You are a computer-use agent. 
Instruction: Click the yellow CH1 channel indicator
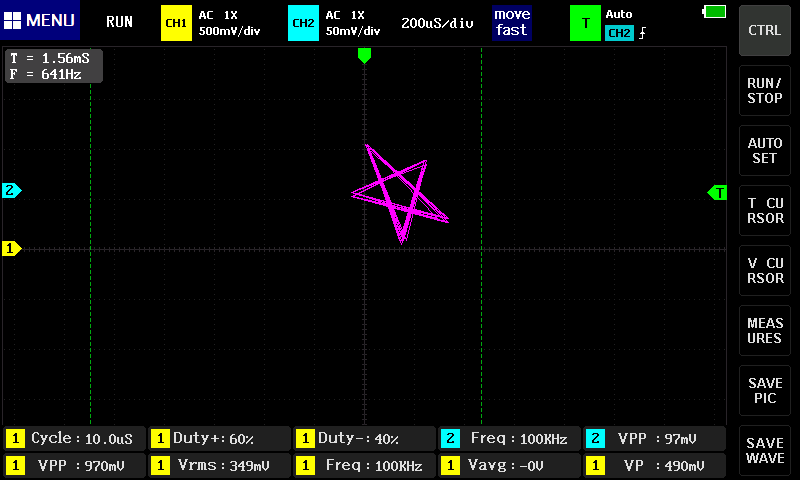click(176, 22)
